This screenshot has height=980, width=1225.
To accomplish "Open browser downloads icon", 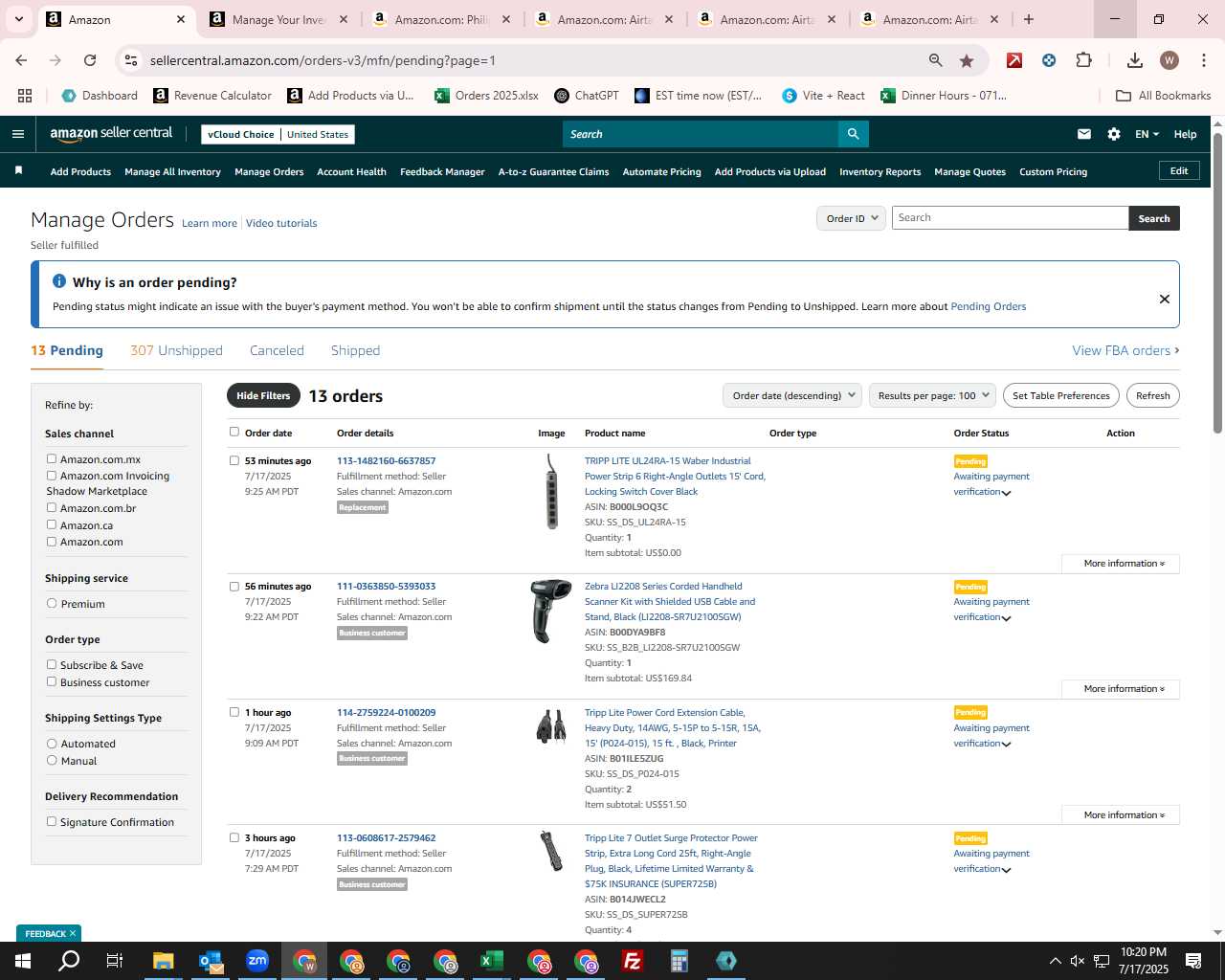I will [1134, 60].
